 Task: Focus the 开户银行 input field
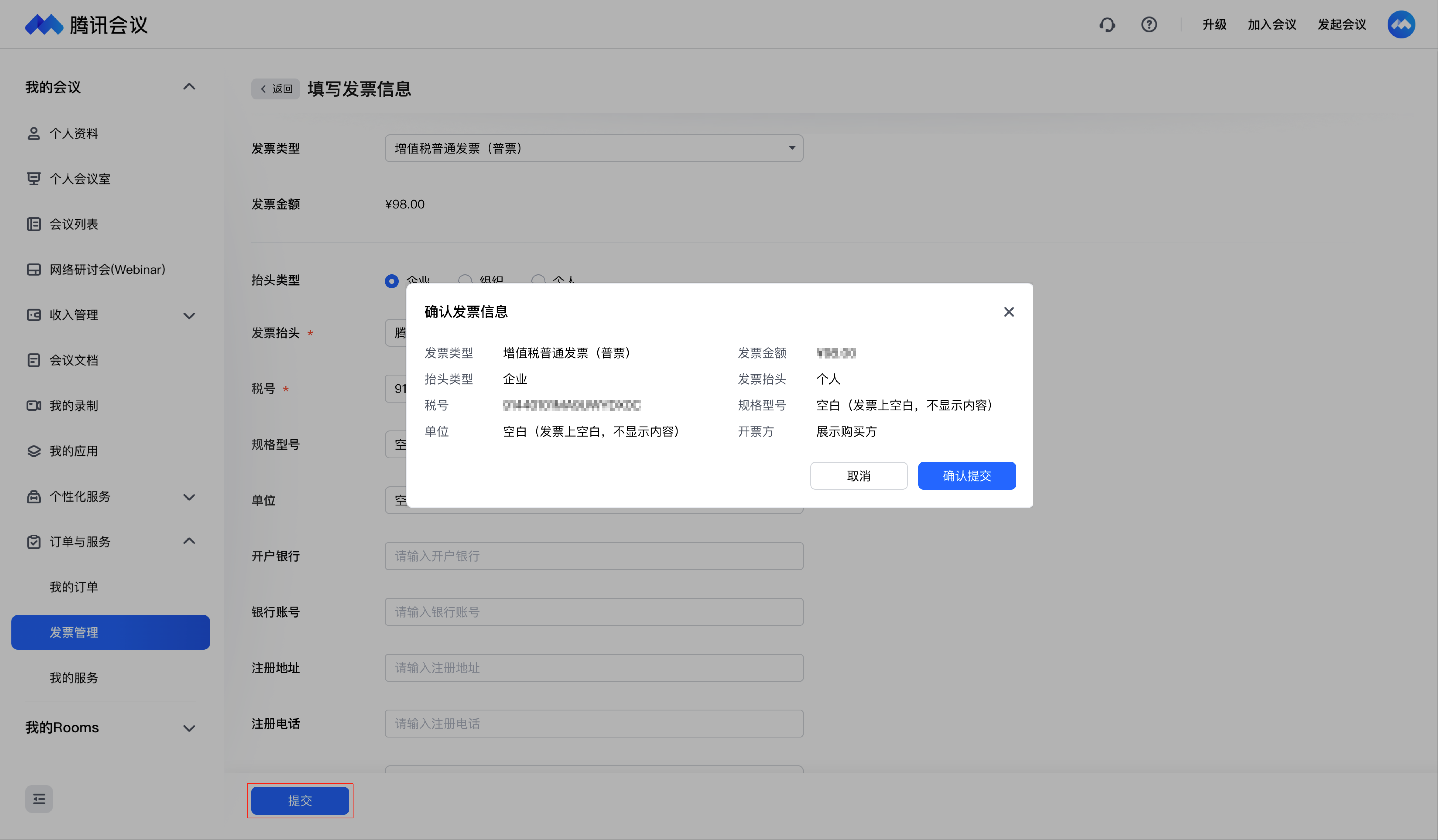tap(594, 556)
